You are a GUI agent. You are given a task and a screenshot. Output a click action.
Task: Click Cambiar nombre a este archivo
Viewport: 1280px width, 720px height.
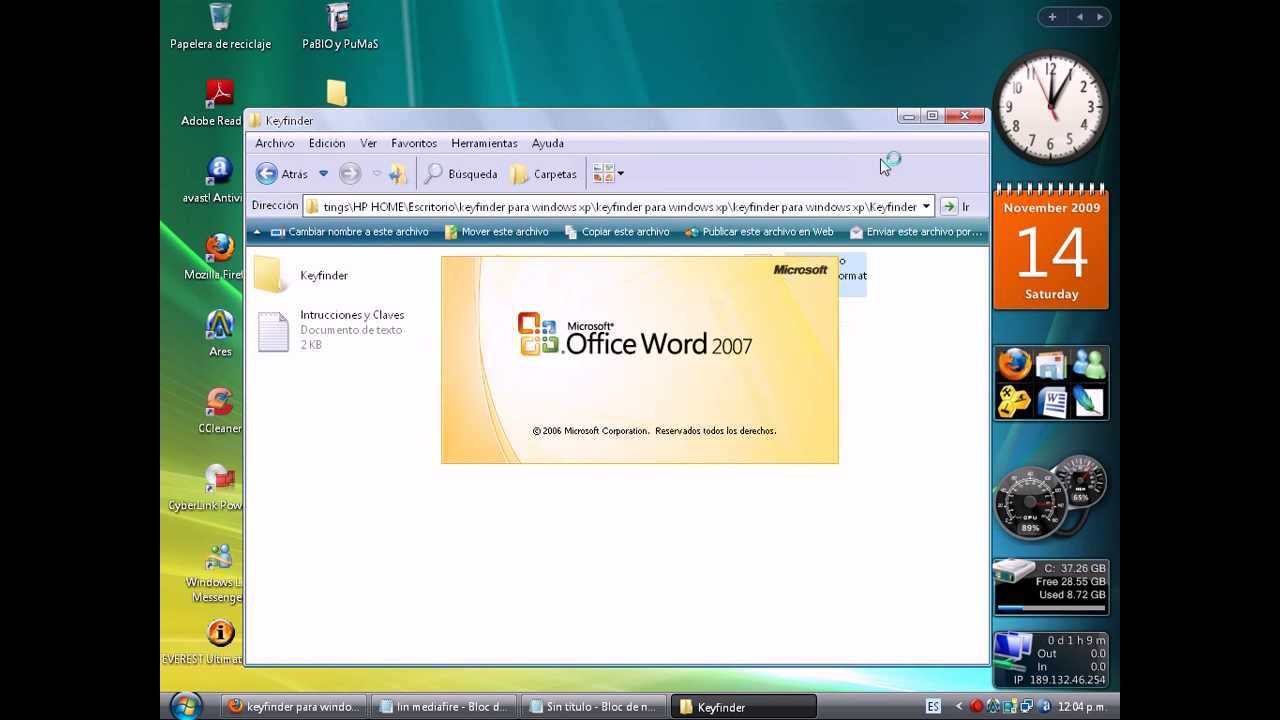349,232
